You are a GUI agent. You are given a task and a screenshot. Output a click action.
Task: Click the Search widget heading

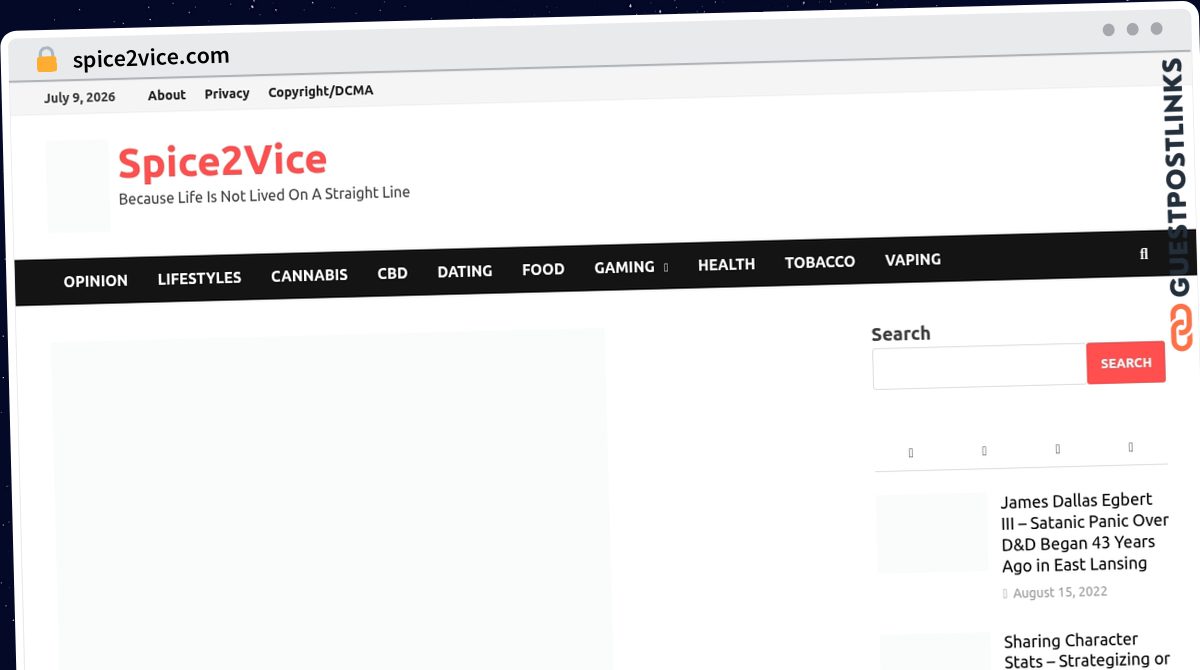[x=901, y=334]
